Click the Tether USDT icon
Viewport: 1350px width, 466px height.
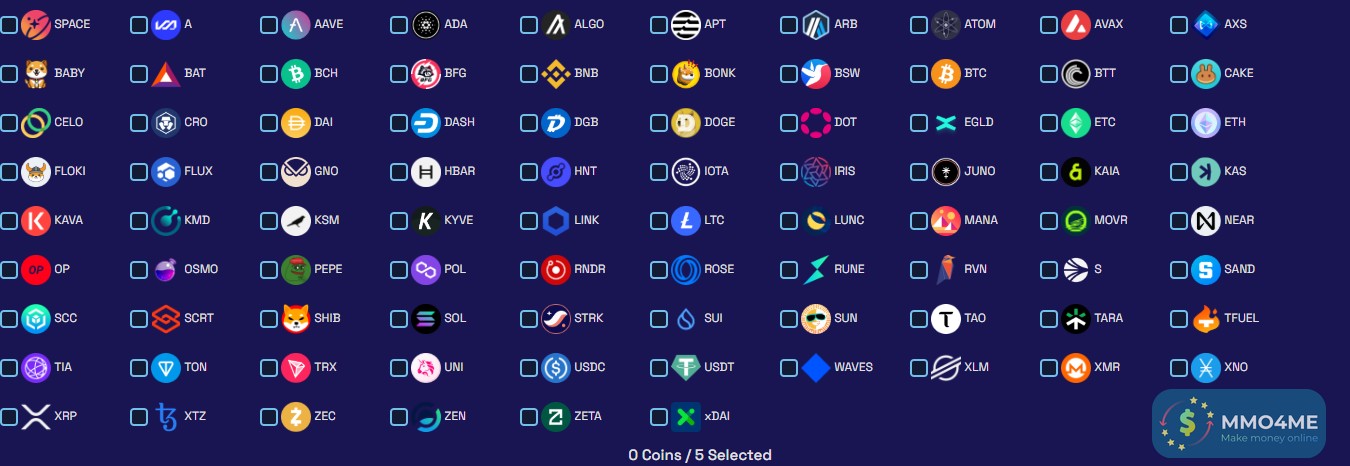pyautogui.click(x=686, y=367)
